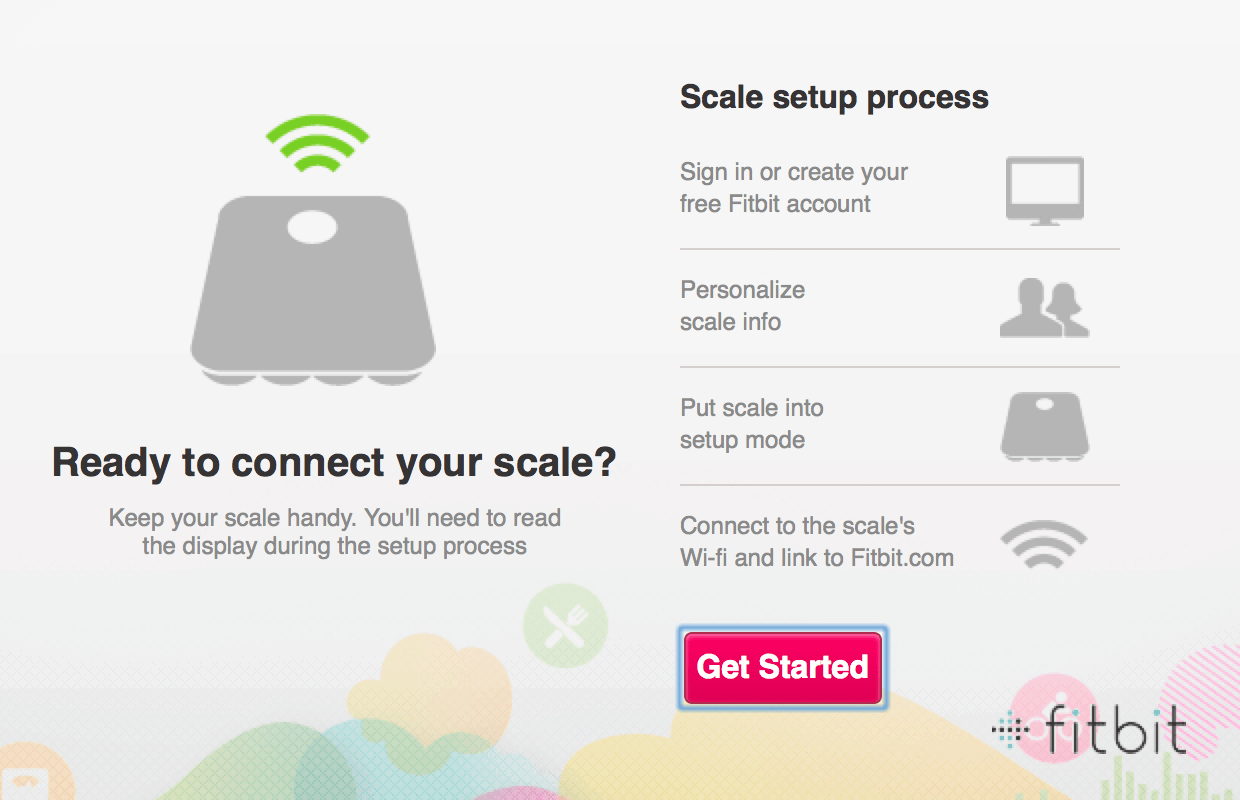Click the large gray scale illustration
This screenshot has height=800, width=1240.
point(313,300)
